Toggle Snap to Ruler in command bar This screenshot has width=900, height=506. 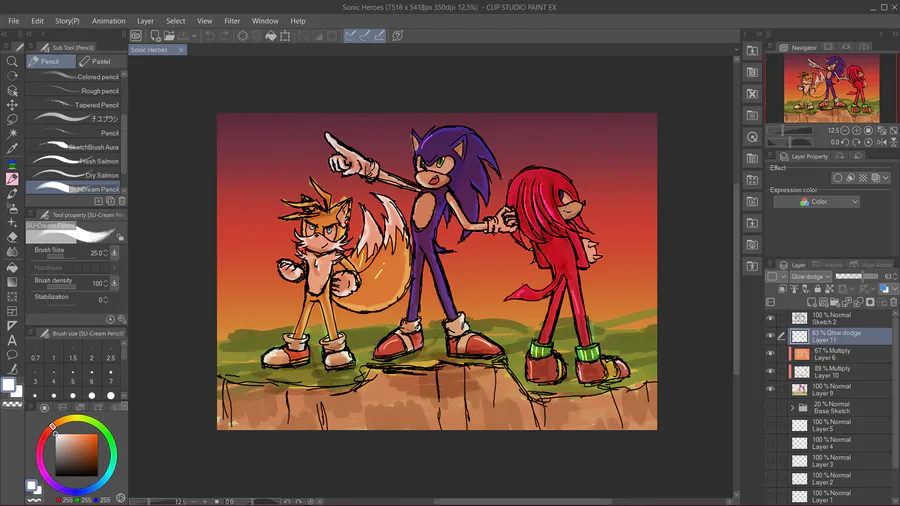click(x=350, y=36)
